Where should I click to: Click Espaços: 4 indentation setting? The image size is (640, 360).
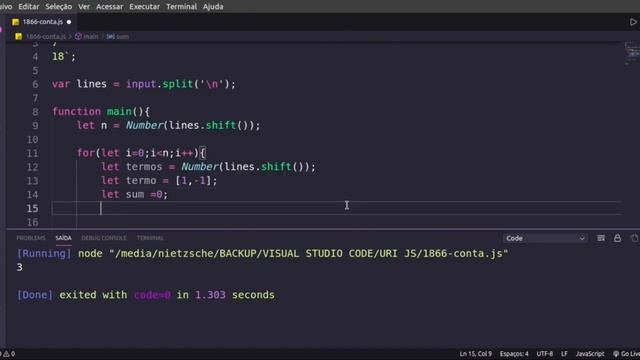[514, 354]
